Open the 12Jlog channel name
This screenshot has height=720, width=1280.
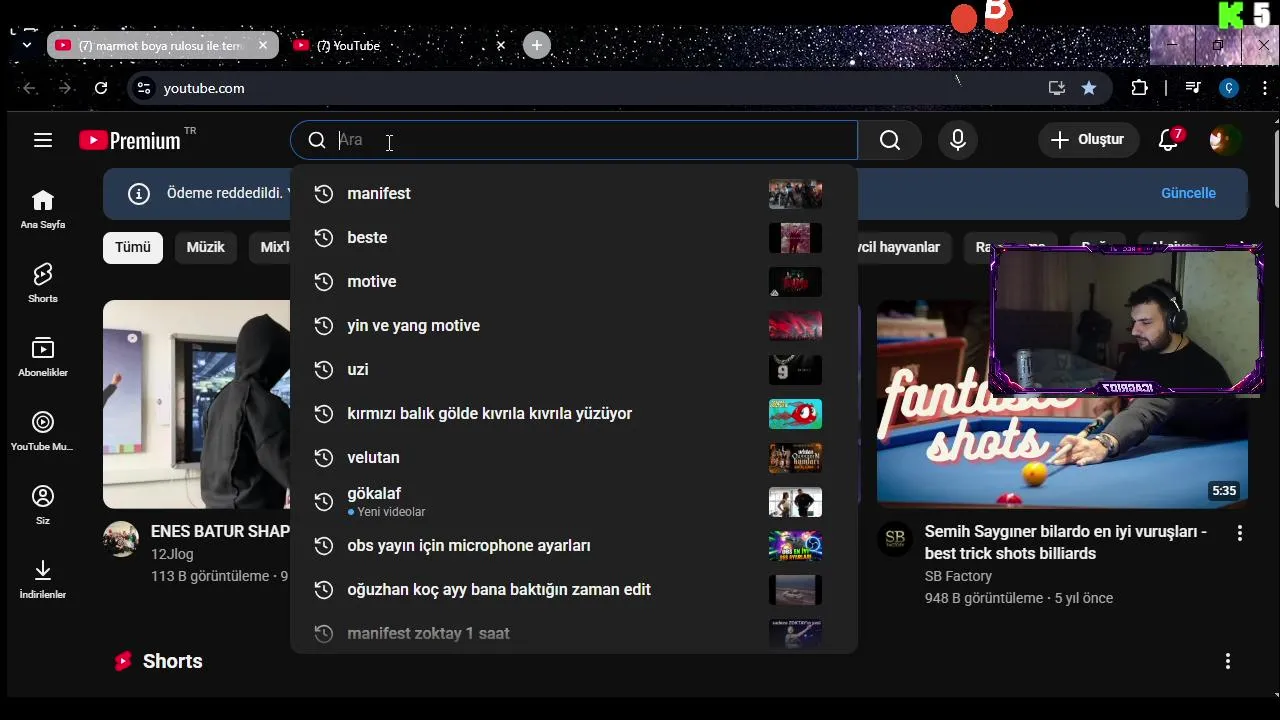point(172,554)
